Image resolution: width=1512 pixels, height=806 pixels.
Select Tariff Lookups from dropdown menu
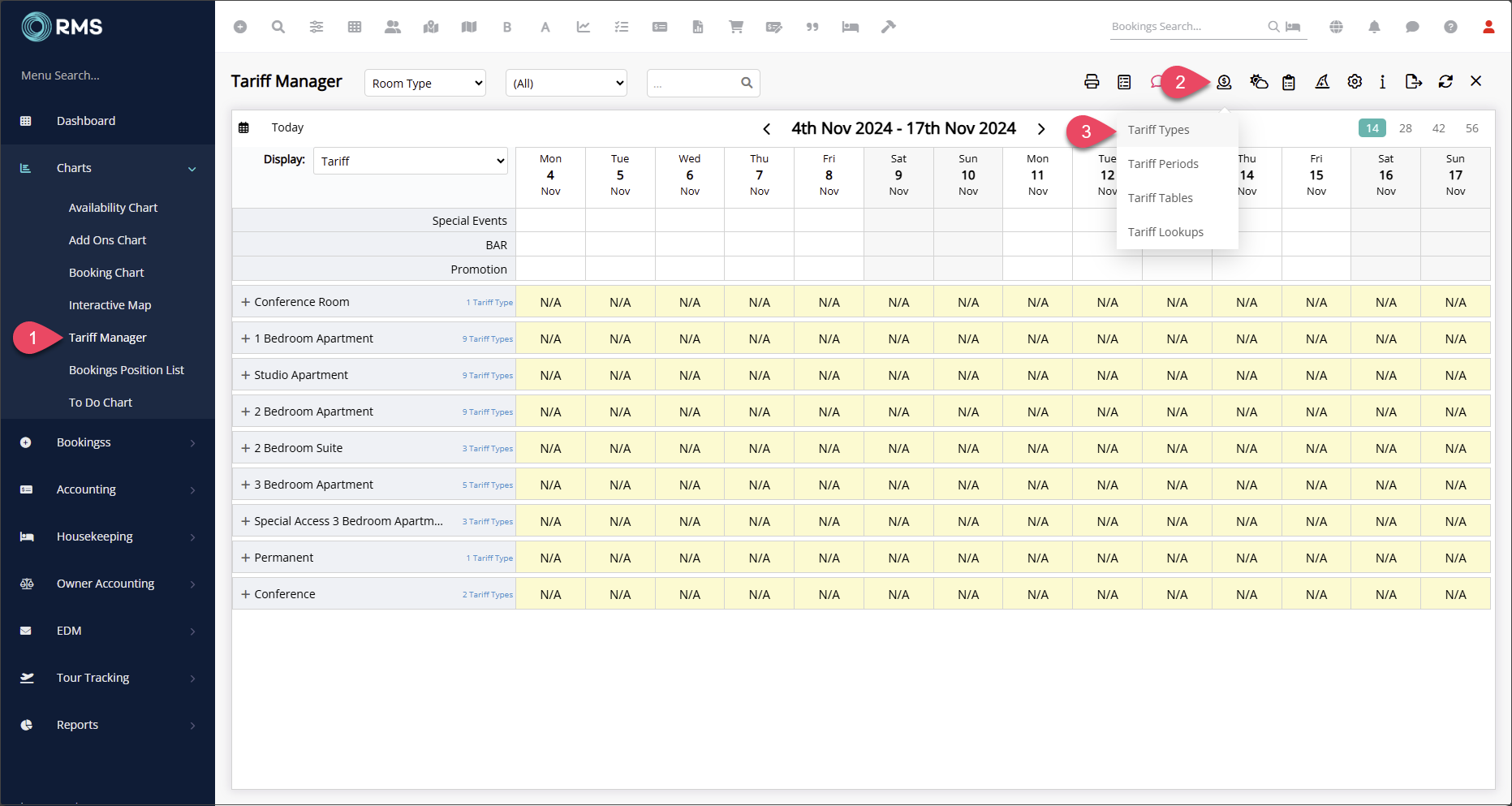[1165, 232]
